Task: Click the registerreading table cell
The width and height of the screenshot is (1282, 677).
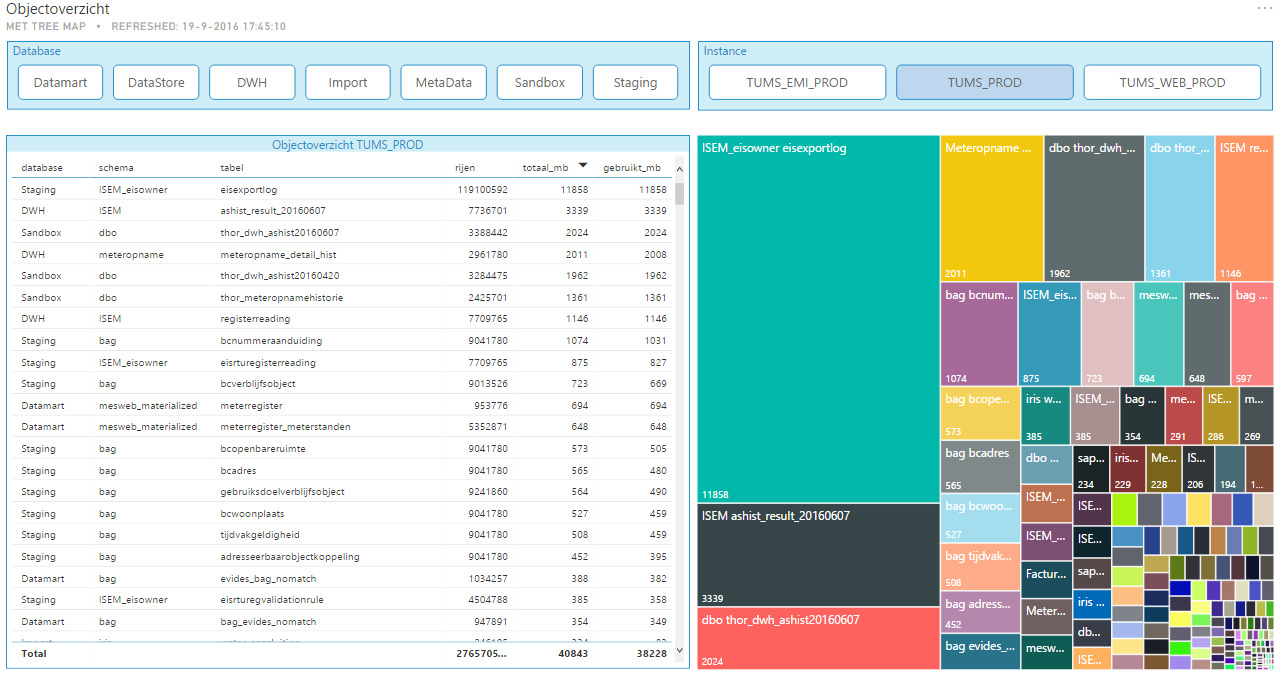Action: [254, 319]
